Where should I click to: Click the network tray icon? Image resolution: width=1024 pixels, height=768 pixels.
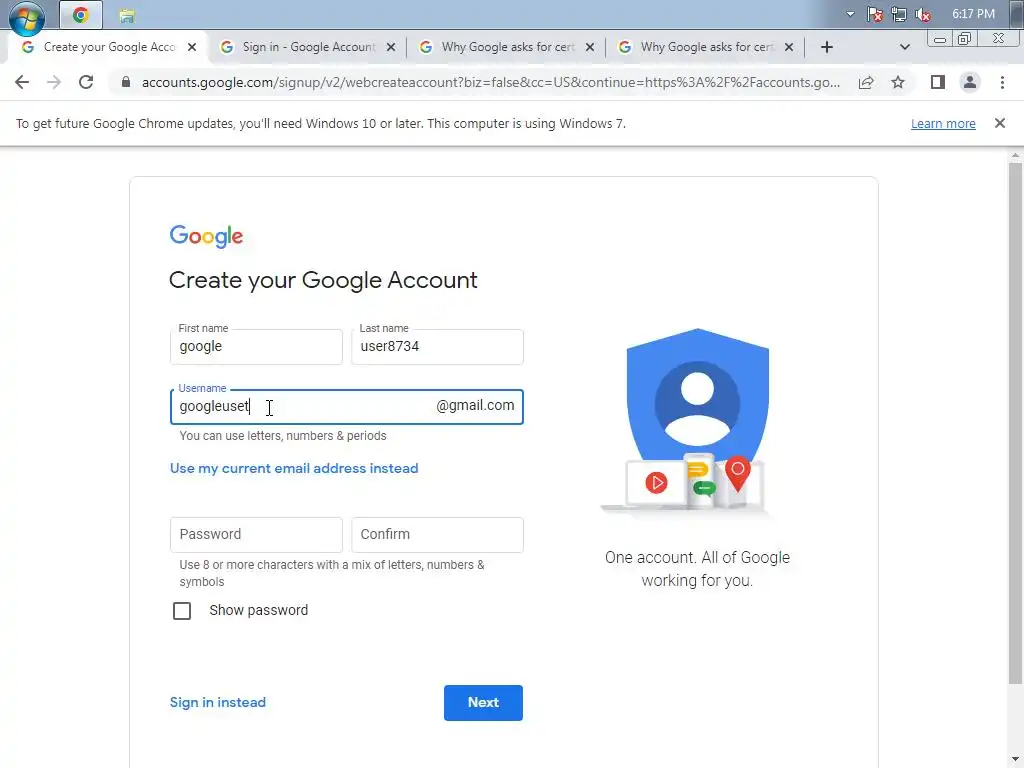tap(899, 14)
